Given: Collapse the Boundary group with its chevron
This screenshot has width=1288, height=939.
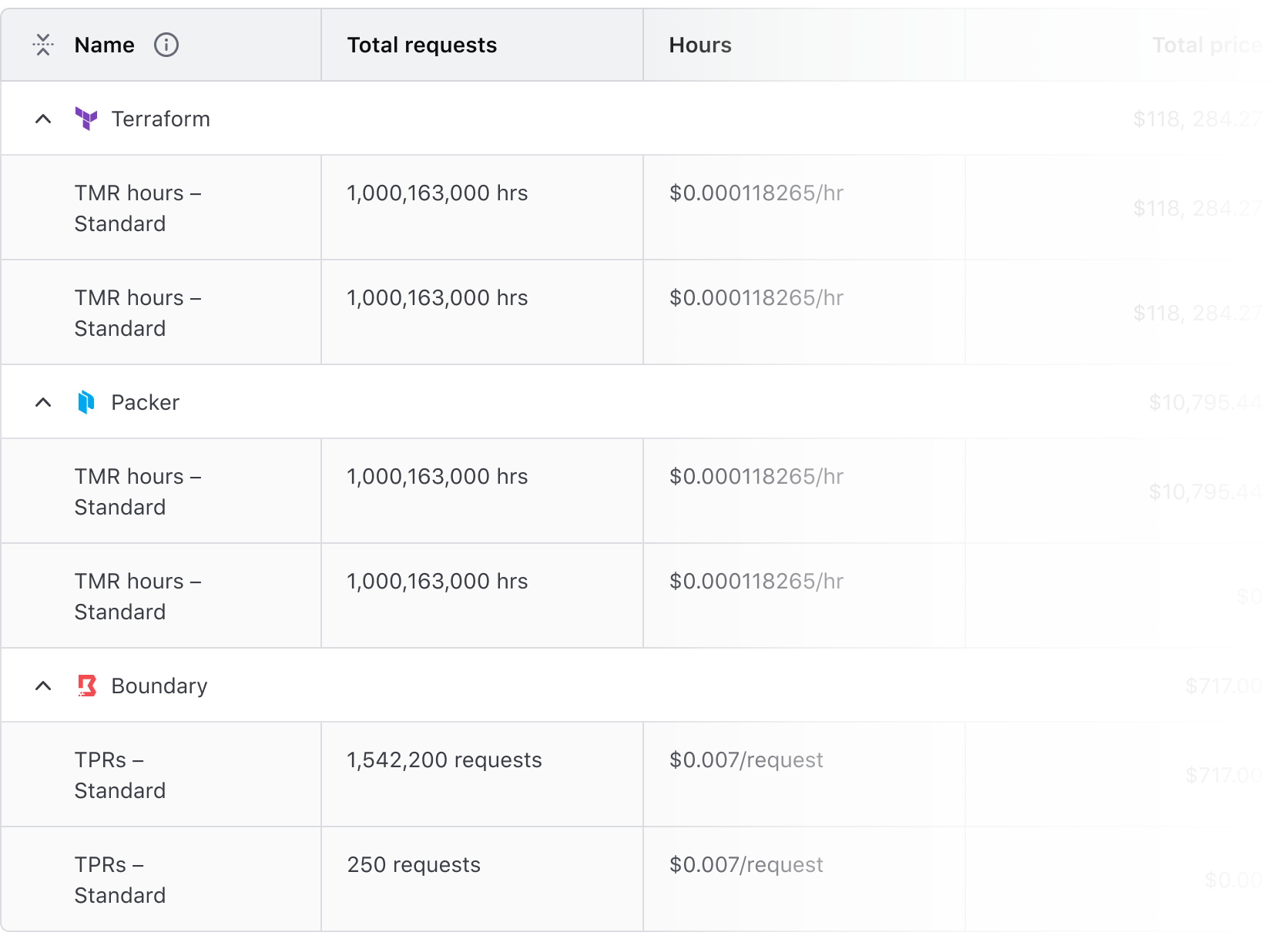Looking at the screenshot, I should [43, 686].
